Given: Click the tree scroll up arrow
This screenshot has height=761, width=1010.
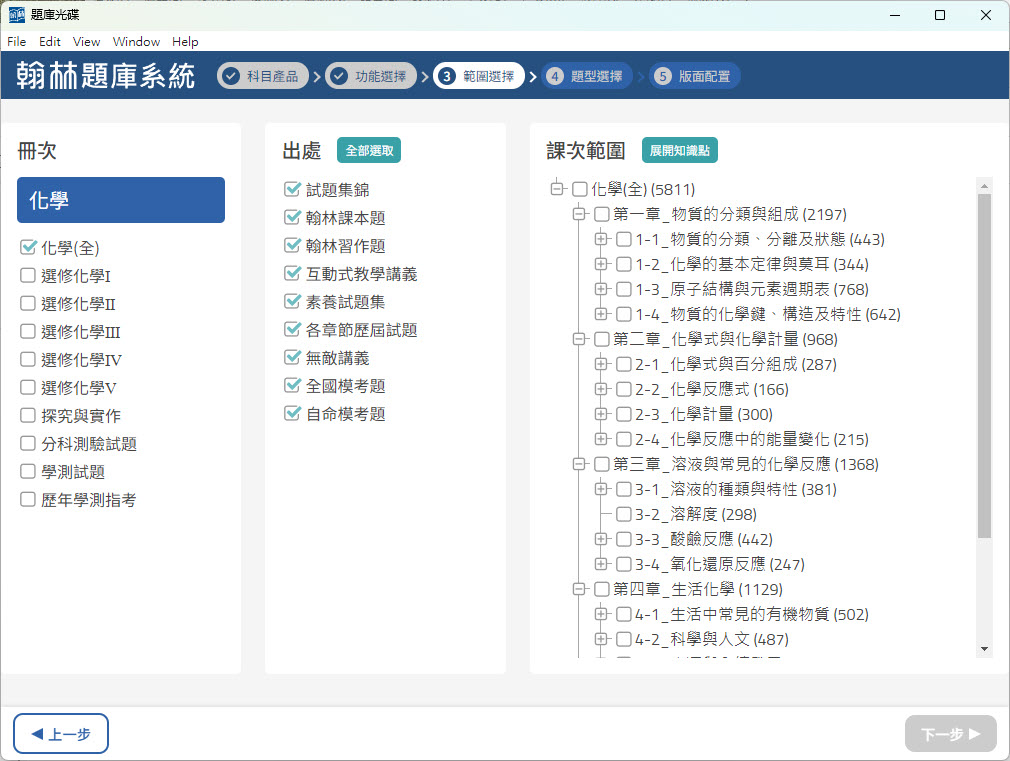Looking at the screenshot, I should (984, 186).
